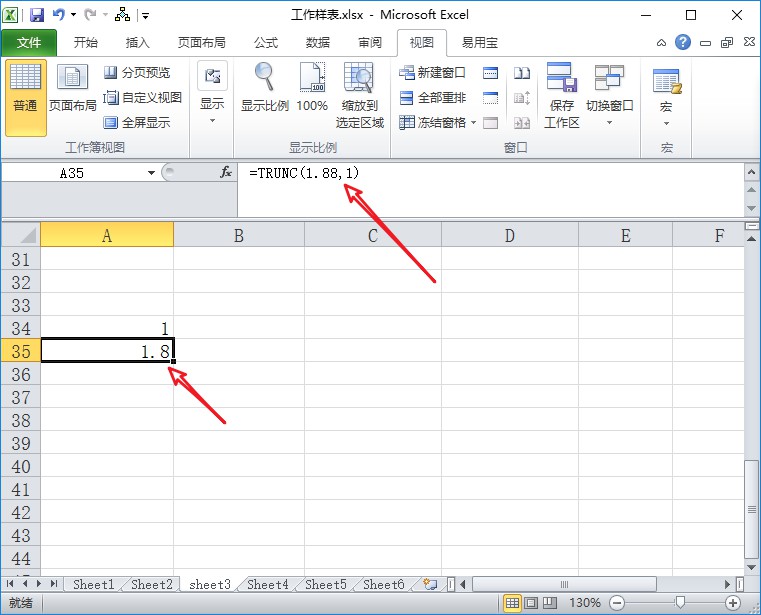The height and width of the screenshot is (615, 761).
Task: Open the Sheet4 worksheet tab
Action: [267, 584]
